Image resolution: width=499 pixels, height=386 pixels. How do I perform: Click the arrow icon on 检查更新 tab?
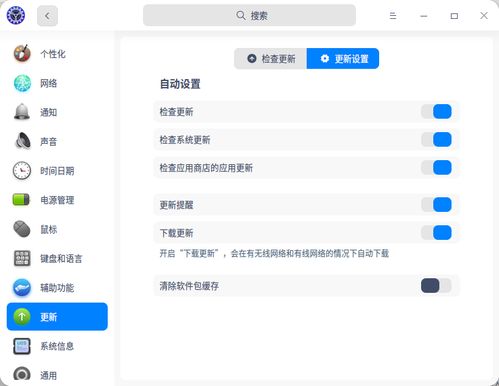pos(252,59)
